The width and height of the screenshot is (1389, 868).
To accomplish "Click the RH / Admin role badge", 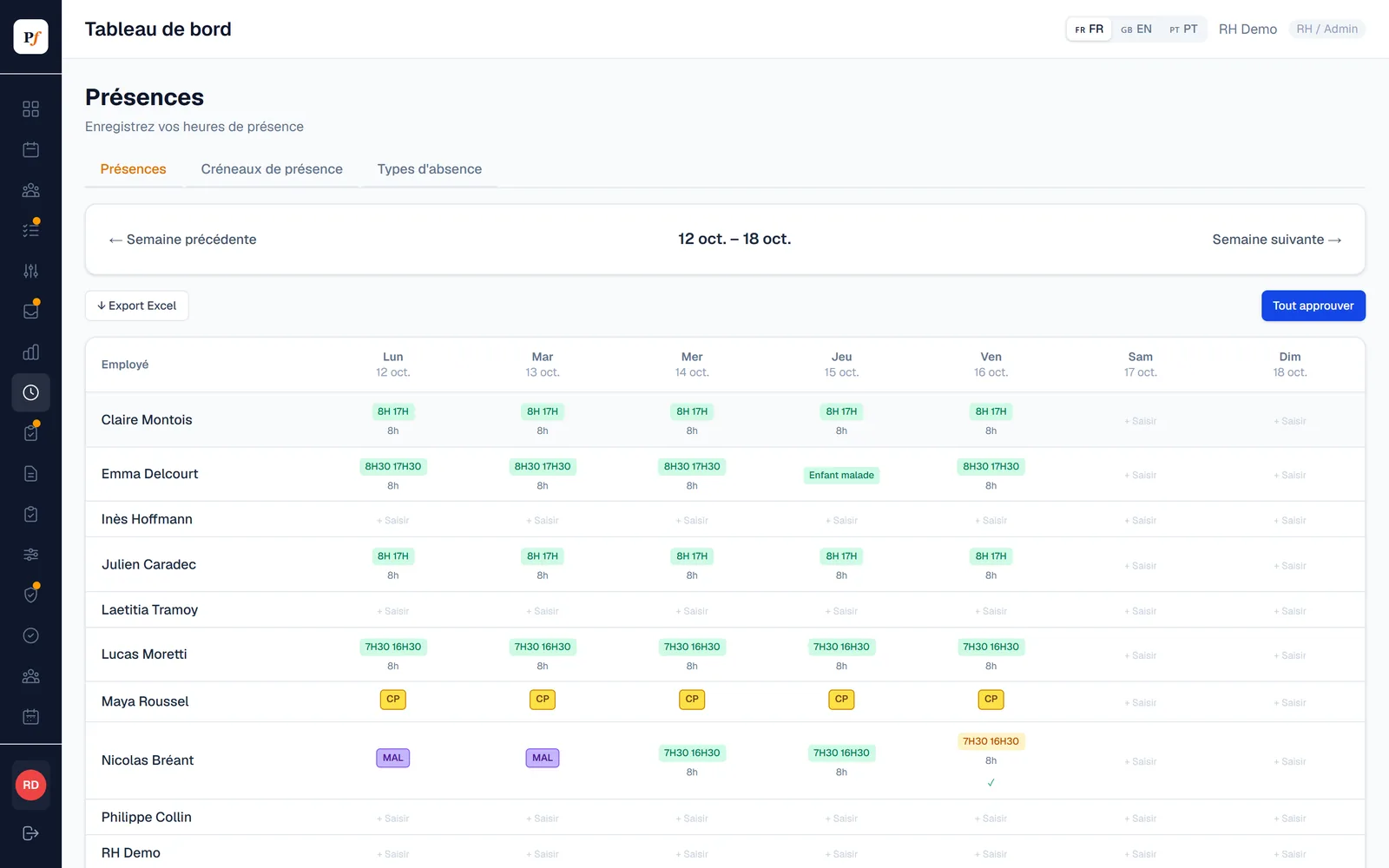I will 1326,29.
